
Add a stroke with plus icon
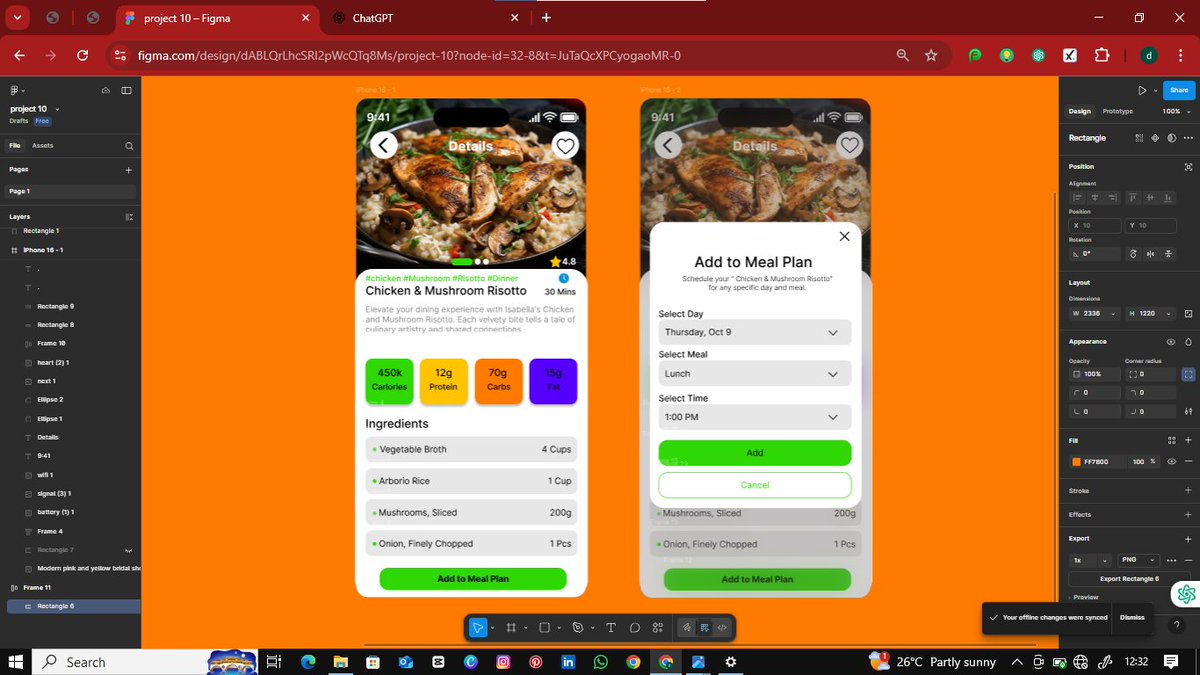[1188, 491]
